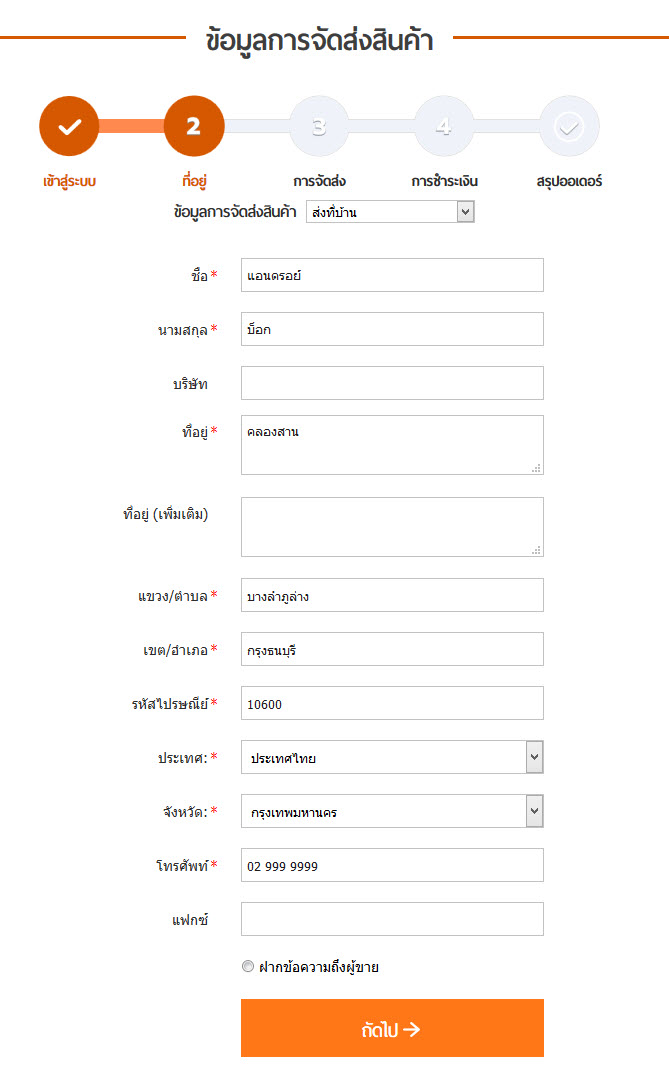The image size is (669, 1079).
Task: Toggle the ฝากข้อความถึงผู้ขาย radio button
Action: (x=248, y=966)
